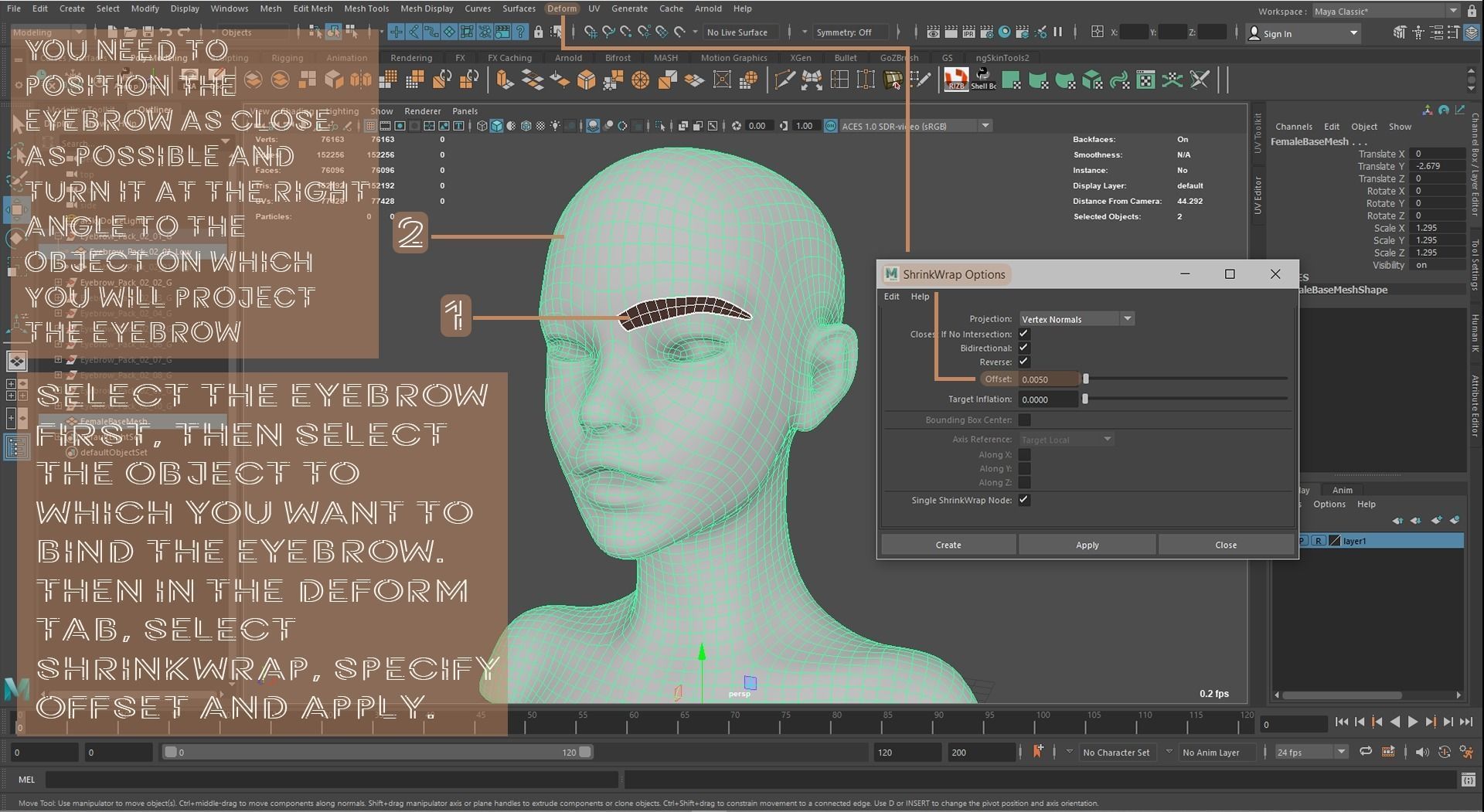
Task: Toggle the timeline loop playback icon
Action: [x=1366, y=752]
